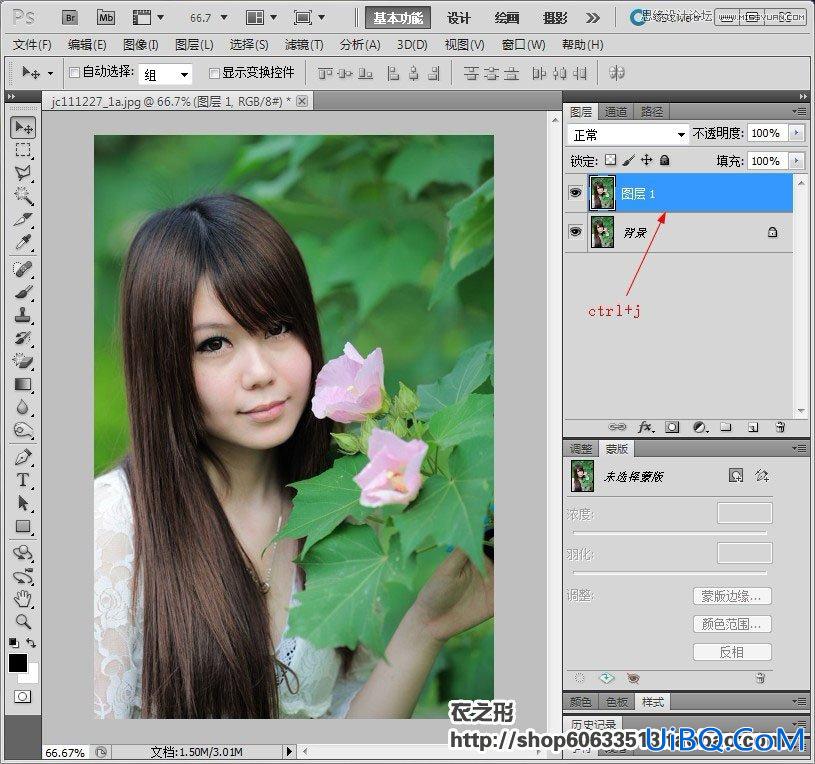Switch to the 调整 tab
This screenshot has width=815, height=764.
(x=581, y=449)
